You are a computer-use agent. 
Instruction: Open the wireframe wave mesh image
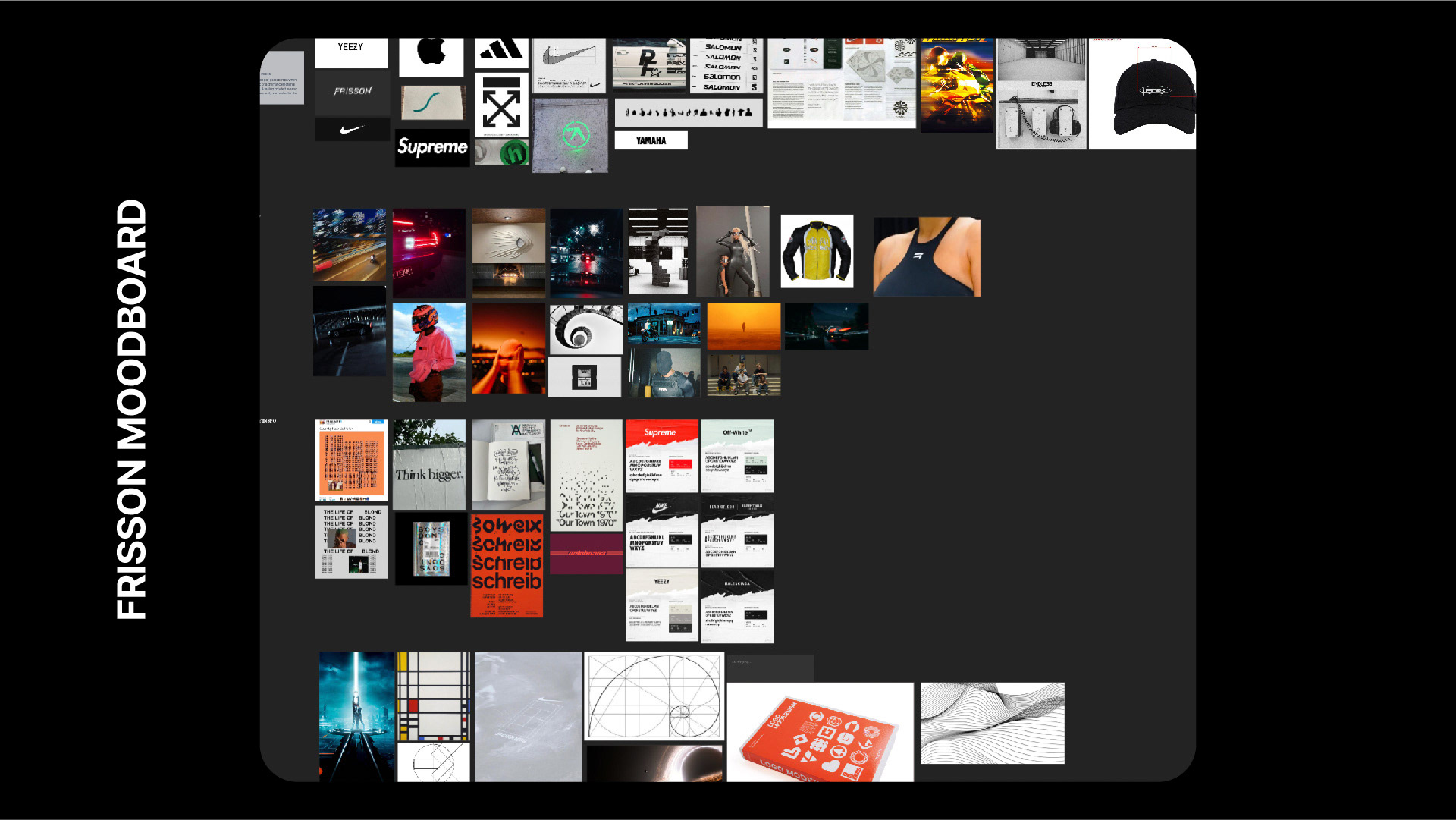(x=993, y=723)
